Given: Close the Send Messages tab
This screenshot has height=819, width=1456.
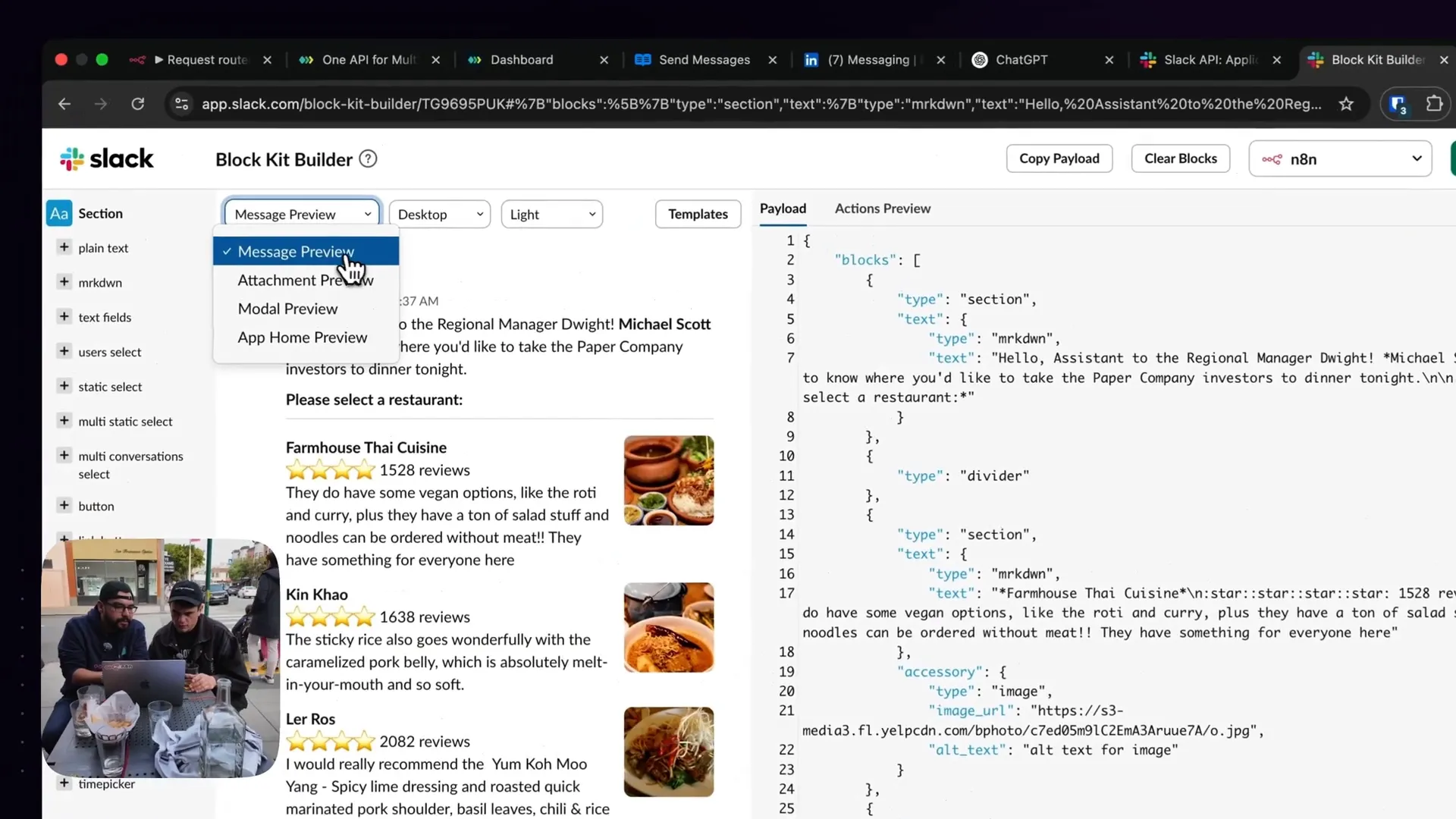Looking at the screenshot, I should click(x=772, y=60).
